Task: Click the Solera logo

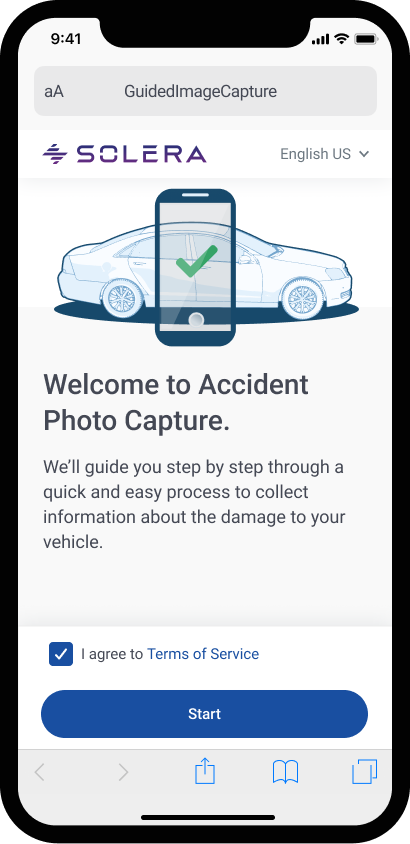Action: pos(124,154)
